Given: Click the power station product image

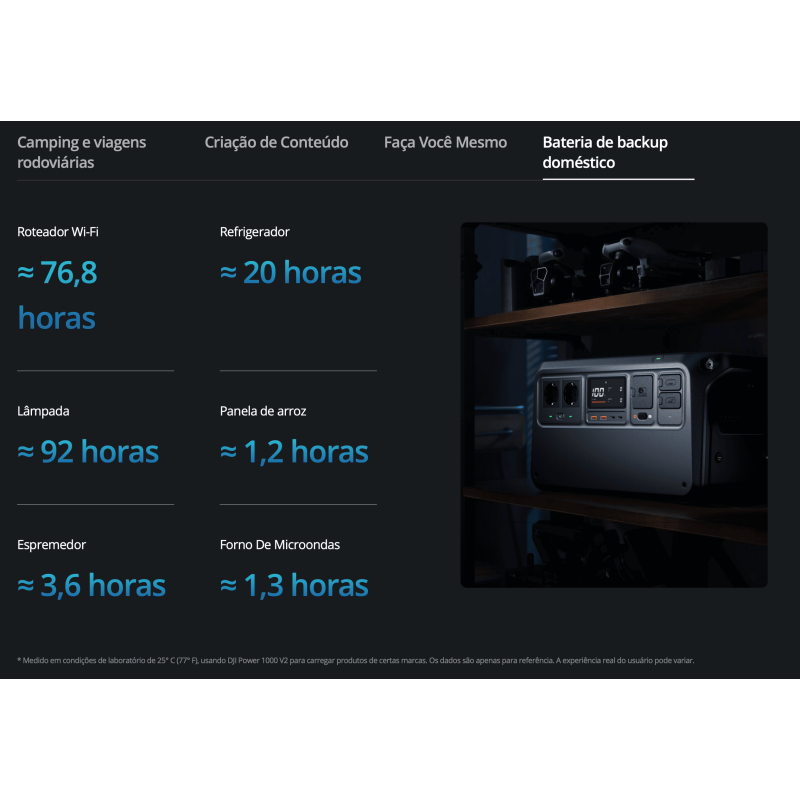Looking at the screenshot, I should point(613,404).
